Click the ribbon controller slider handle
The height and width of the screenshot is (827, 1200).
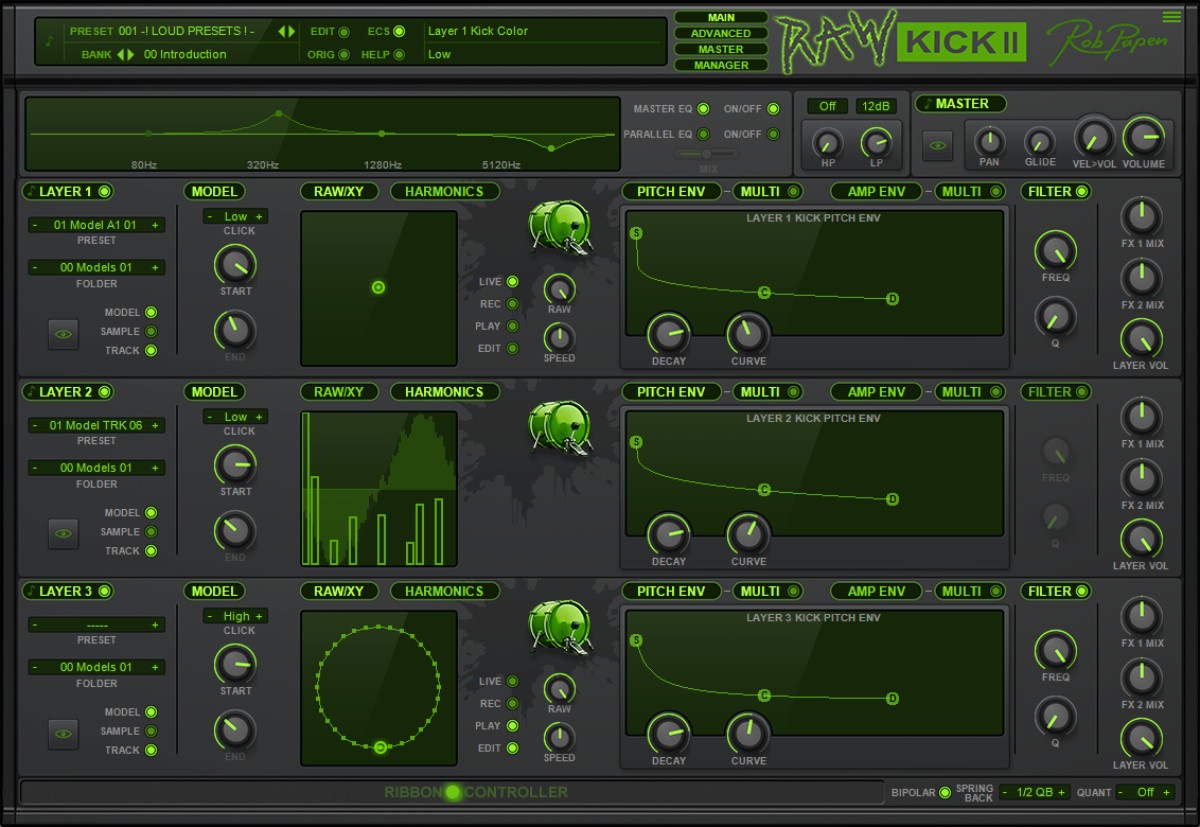[x=453, y=792]
